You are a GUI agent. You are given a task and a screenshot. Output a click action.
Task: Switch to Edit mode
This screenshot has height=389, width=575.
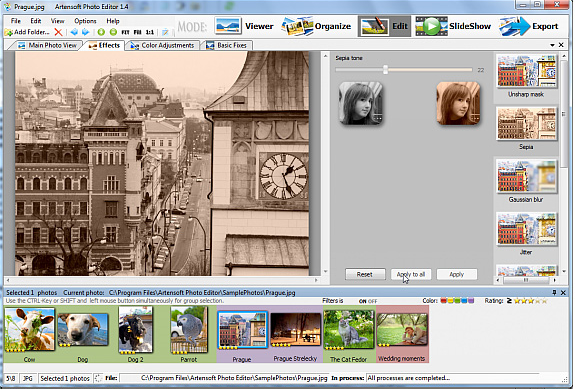point(384,26)
